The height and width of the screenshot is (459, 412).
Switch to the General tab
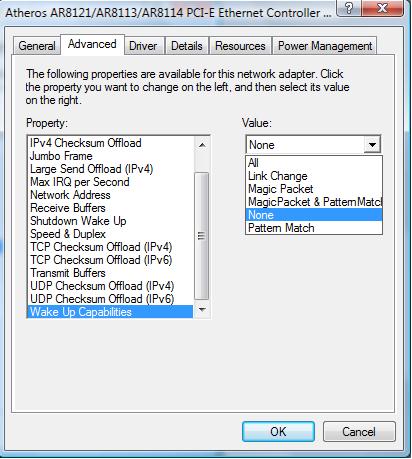[x=37, y=46]
